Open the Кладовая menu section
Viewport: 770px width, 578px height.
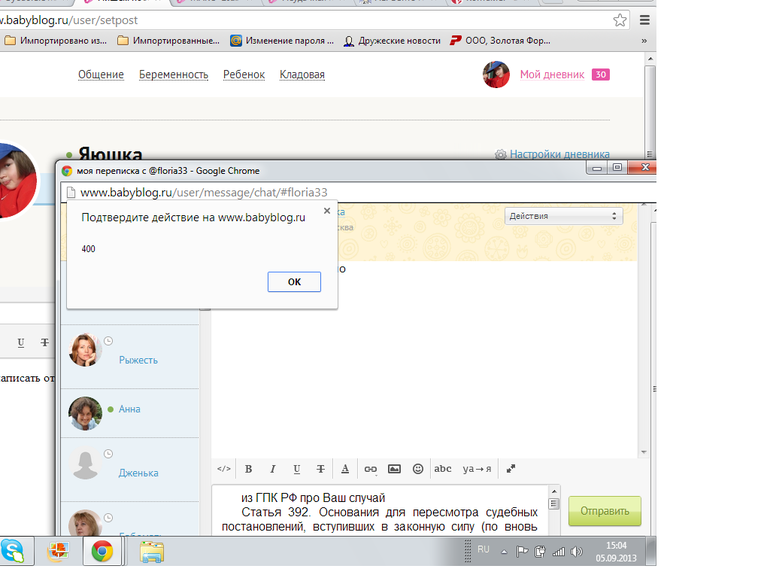point(302,75)
